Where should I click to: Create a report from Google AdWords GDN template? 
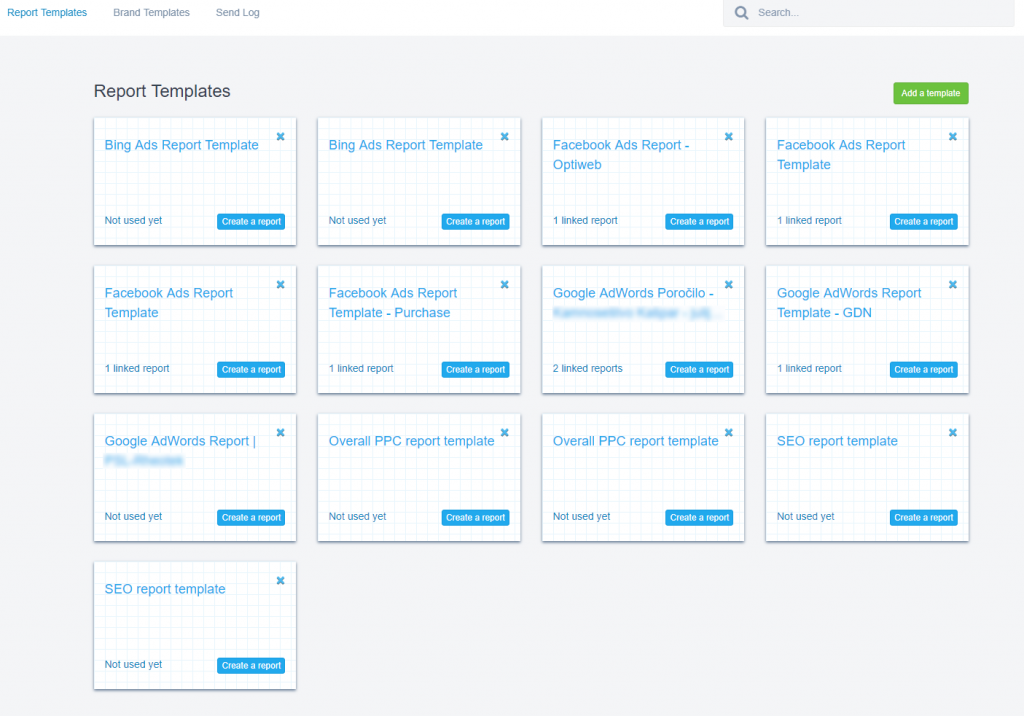tap(923, 370)
